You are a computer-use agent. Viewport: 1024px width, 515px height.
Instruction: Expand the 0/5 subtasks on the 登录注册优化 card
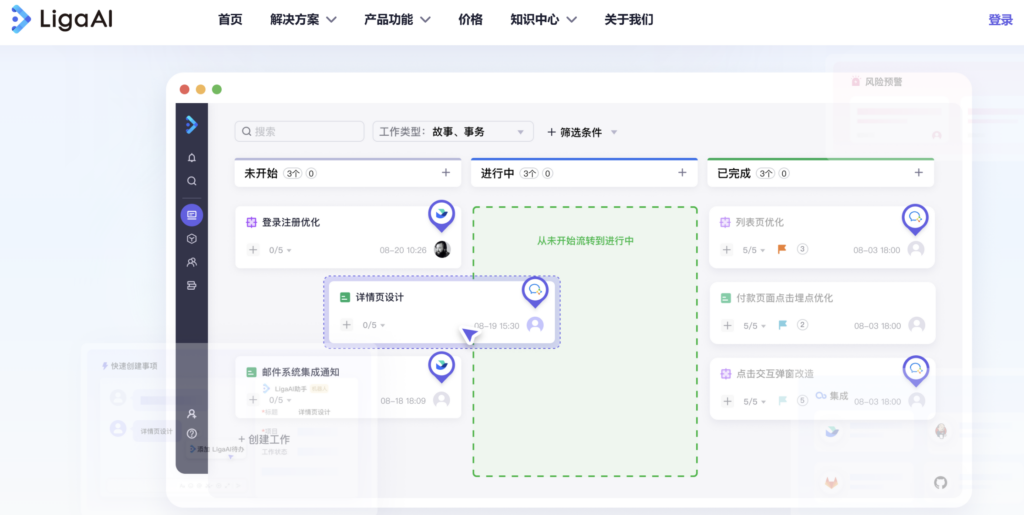click(280, 250)
